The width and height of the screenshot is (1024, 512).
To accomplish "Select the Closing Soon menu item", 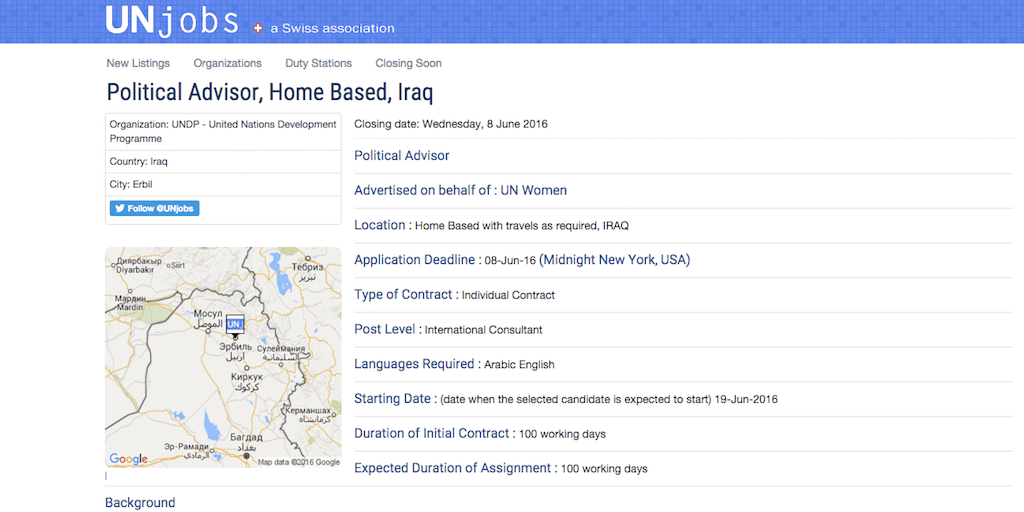I will pos(408,63).
